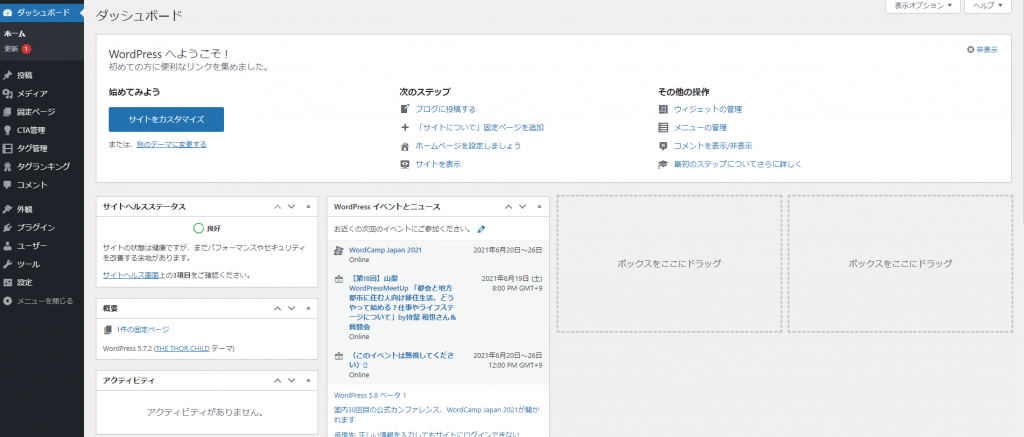Click the red update count badge
Screen dimensions: 1024x437
[26, 49]
